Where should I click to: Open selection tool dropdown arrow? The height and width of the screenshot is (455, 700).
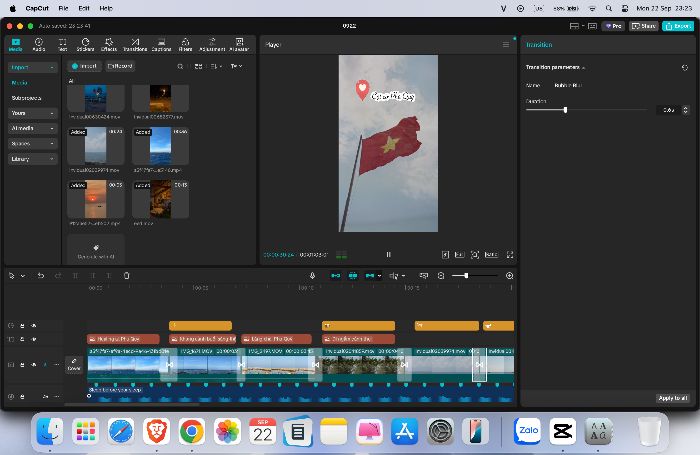[x=23, y=276]
